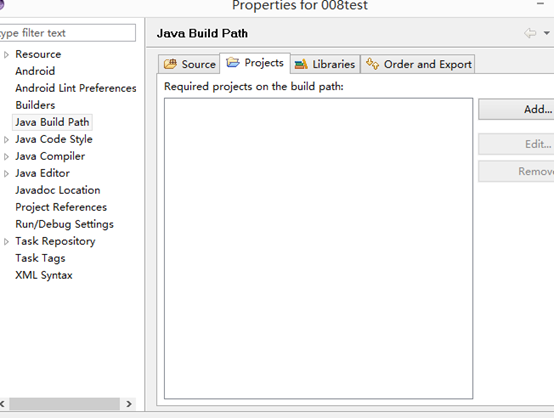Focus the type filter text field

tap(67, 33)
